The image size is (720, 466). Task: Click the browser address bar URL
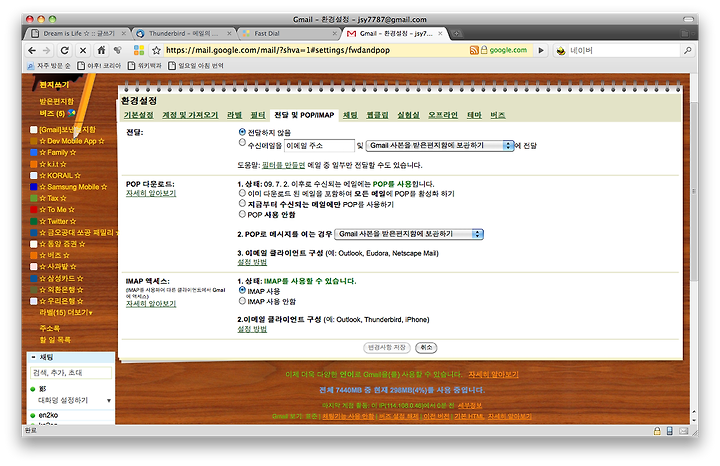277,50
